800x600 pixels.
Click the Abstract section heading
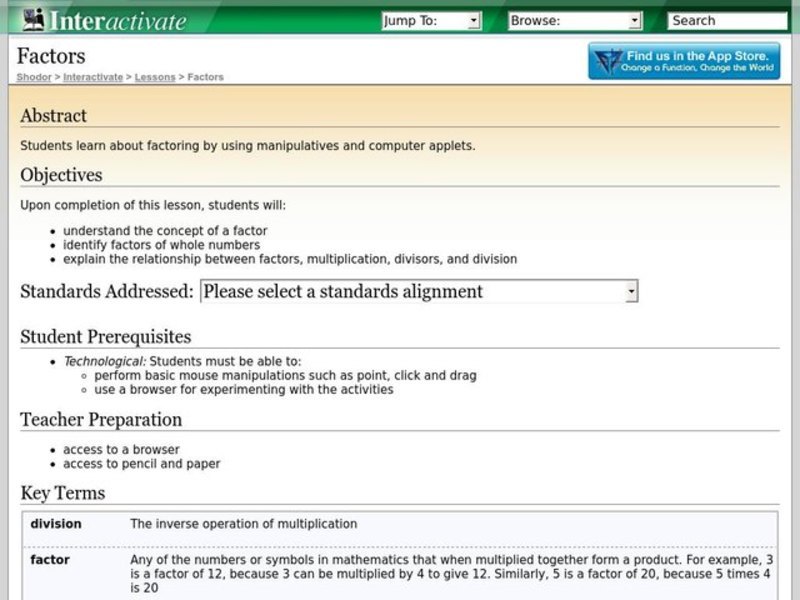click(x=53, y=116)
